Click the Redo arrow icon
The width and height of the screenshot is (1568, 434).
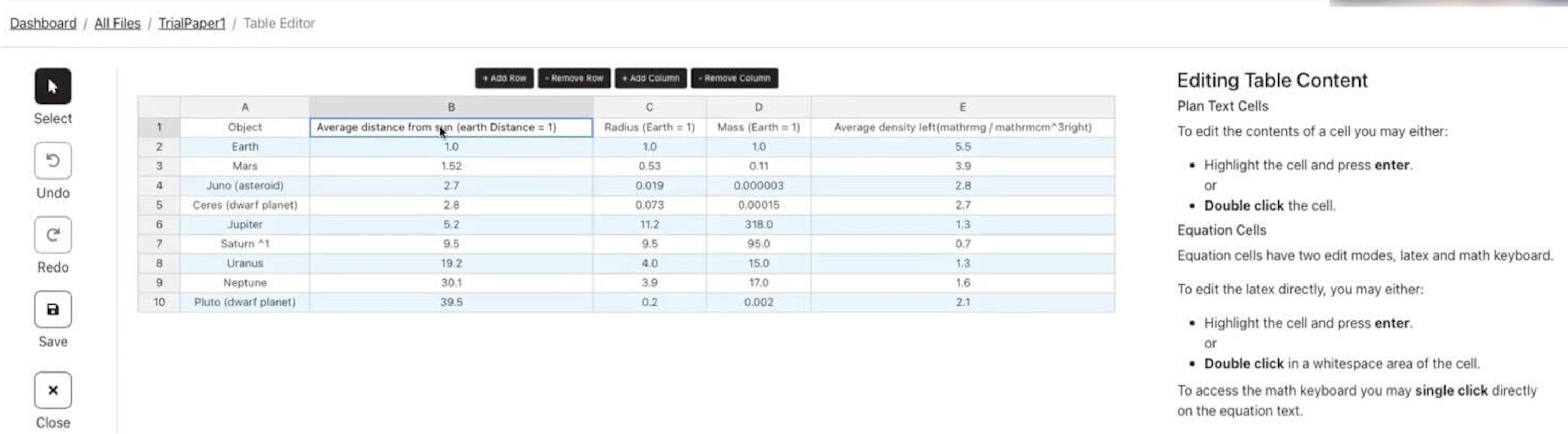52,235
